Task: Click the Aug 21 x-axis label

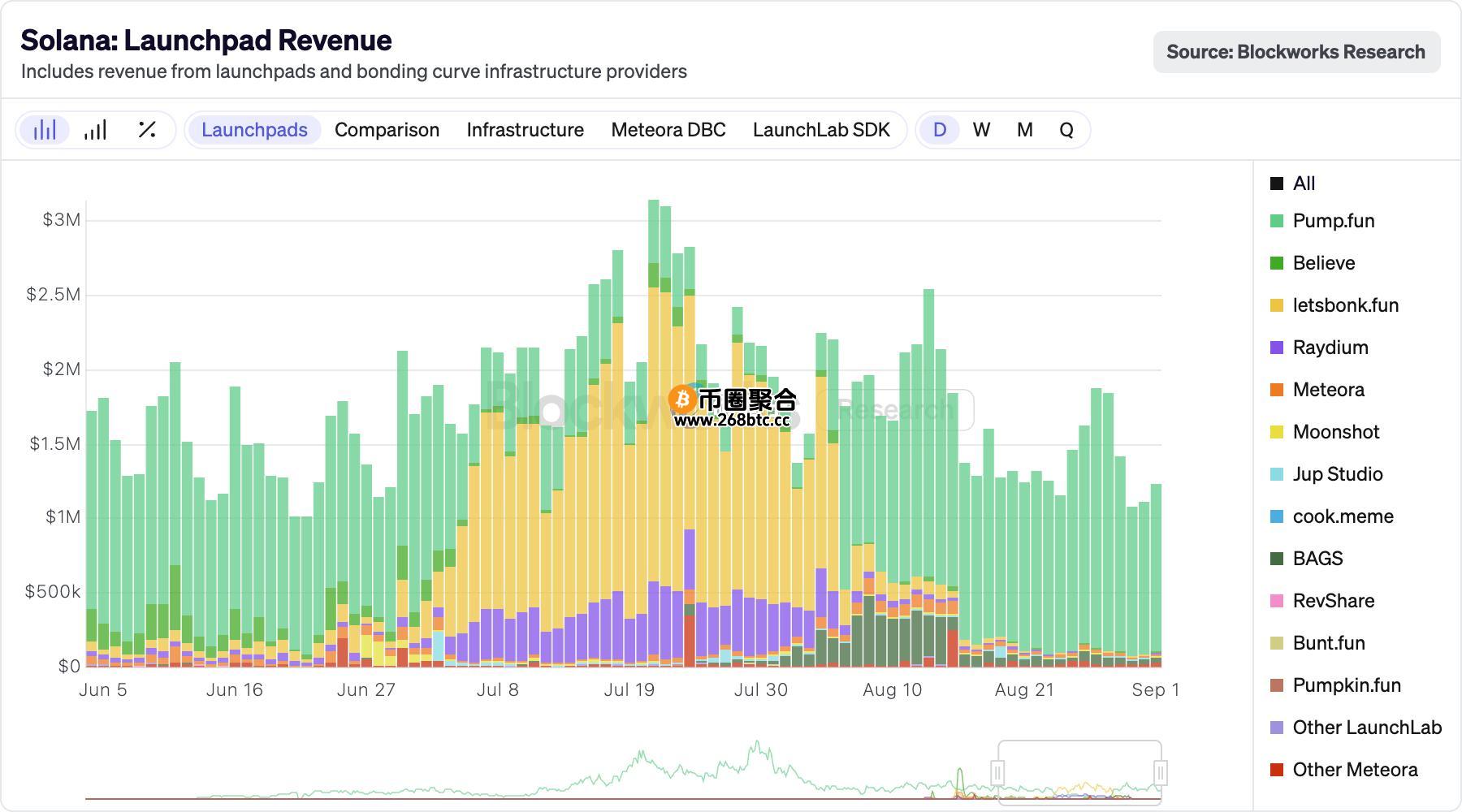Action: (1024, 690)
